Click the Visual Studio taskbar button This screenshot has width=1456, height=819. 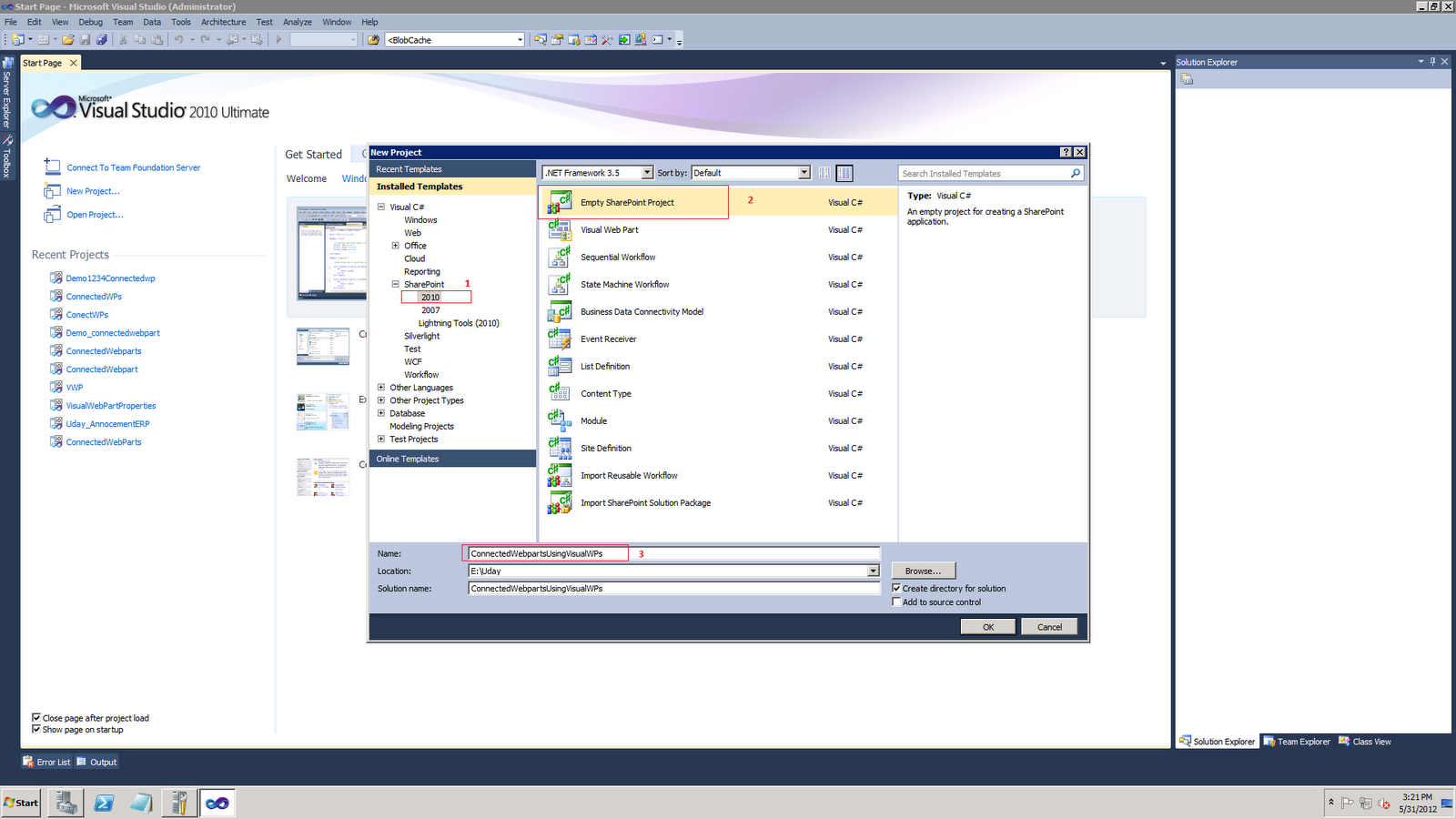click(217, 803)
